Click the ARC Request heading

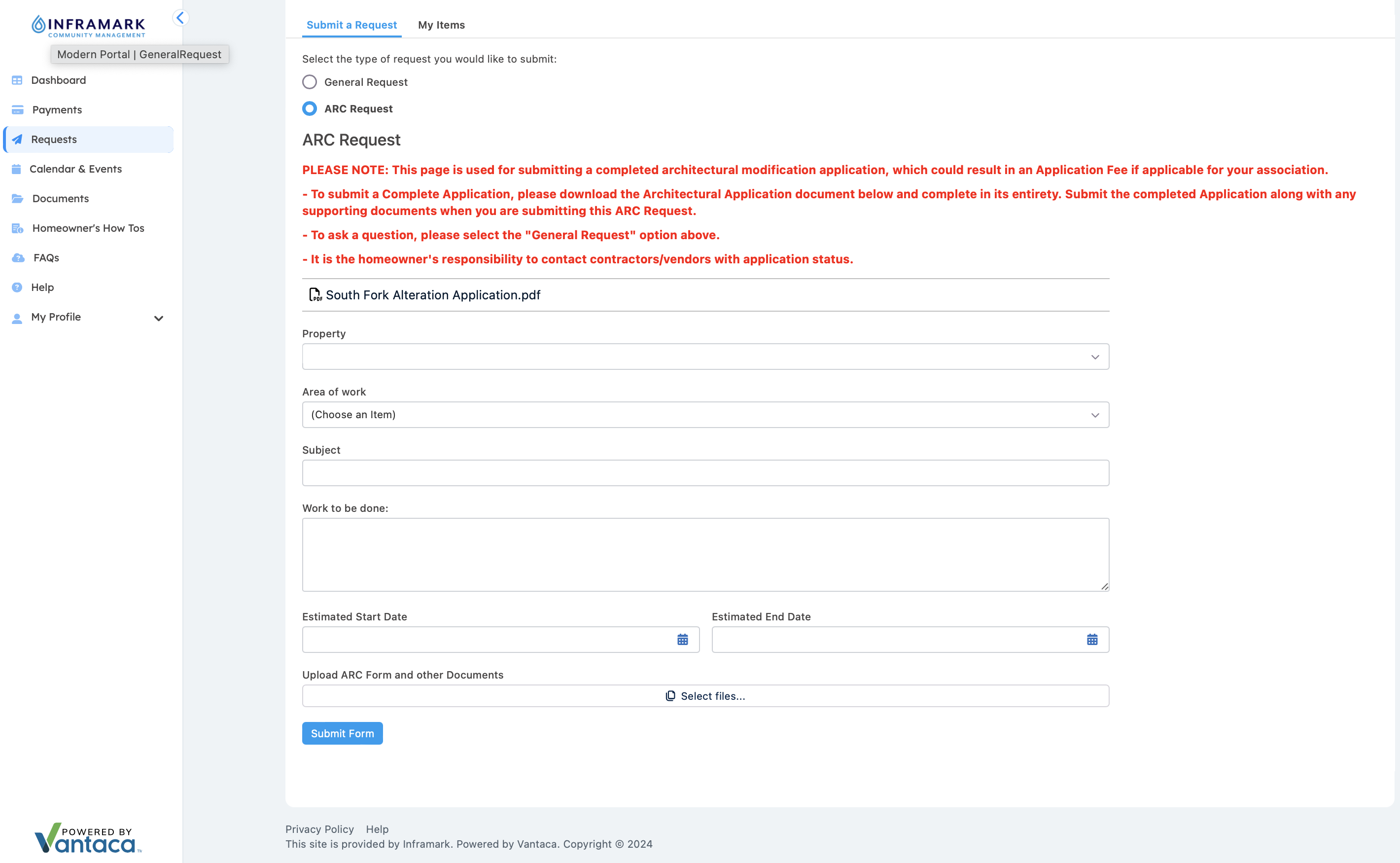click(351, 140)
